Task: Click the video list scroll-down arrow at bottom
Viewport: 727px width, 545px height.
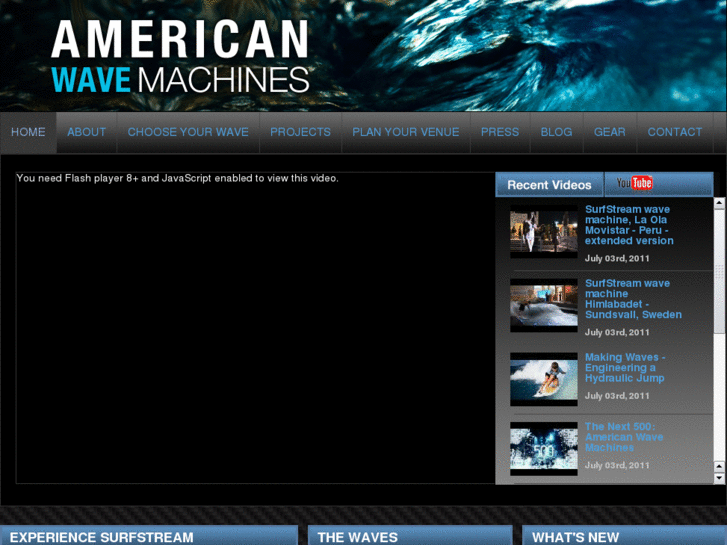Action: [719, 478]
